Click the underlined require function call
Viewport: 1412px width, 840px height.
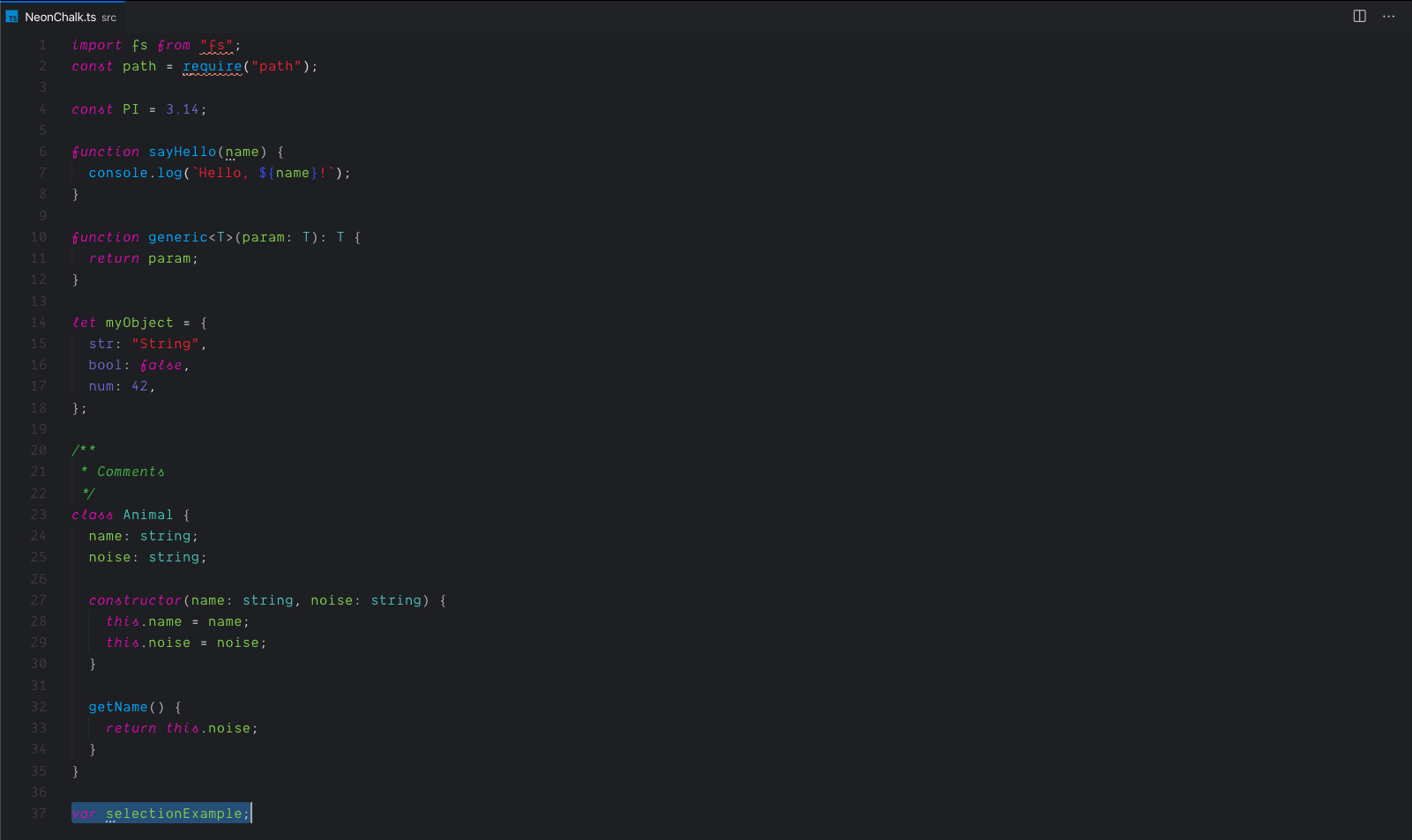[212, 66]
